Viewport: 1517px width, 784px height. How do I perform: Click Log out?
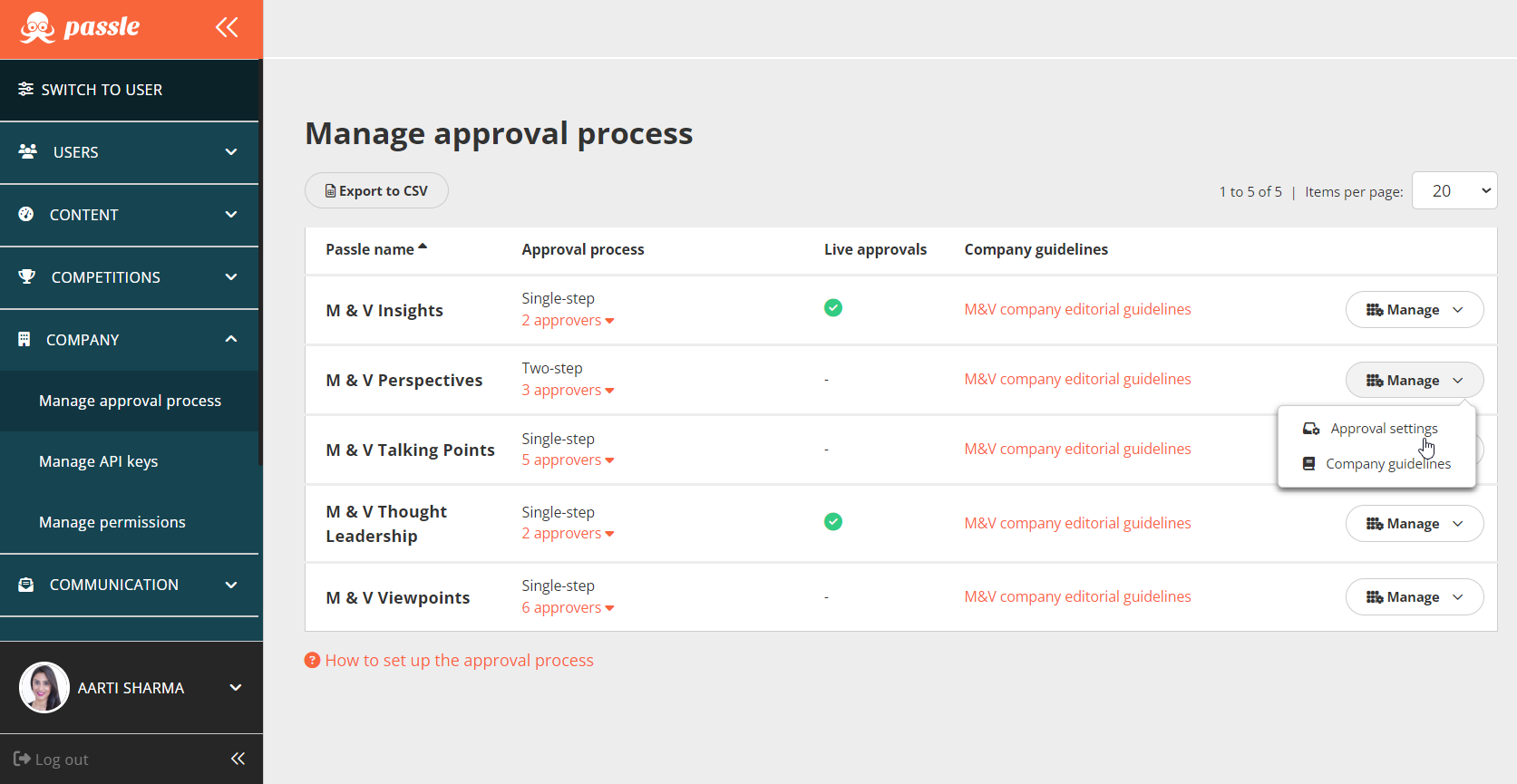pos(52,760)
